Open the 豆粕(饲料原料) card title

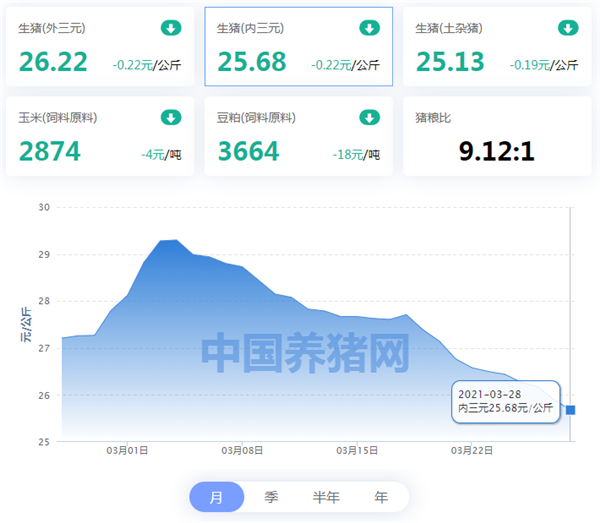point(256,118)
